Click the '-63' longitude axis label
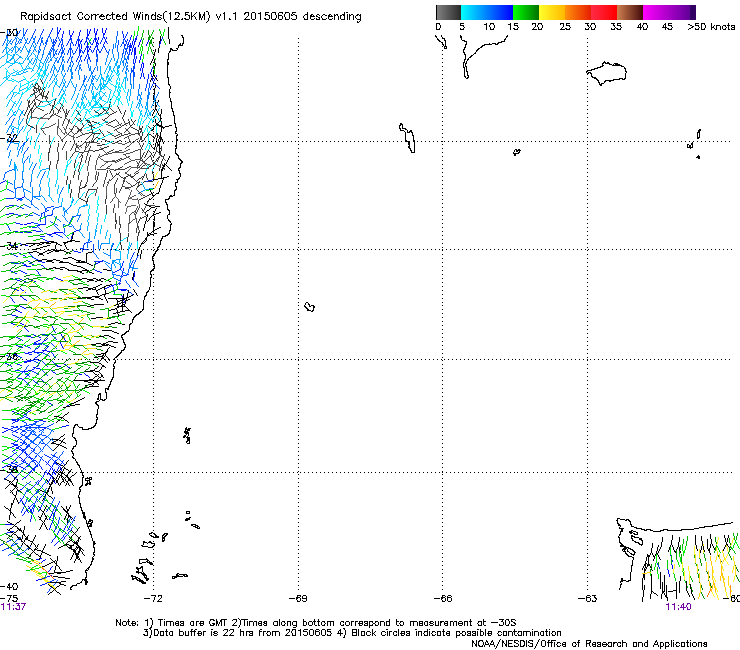 (587, 599)
